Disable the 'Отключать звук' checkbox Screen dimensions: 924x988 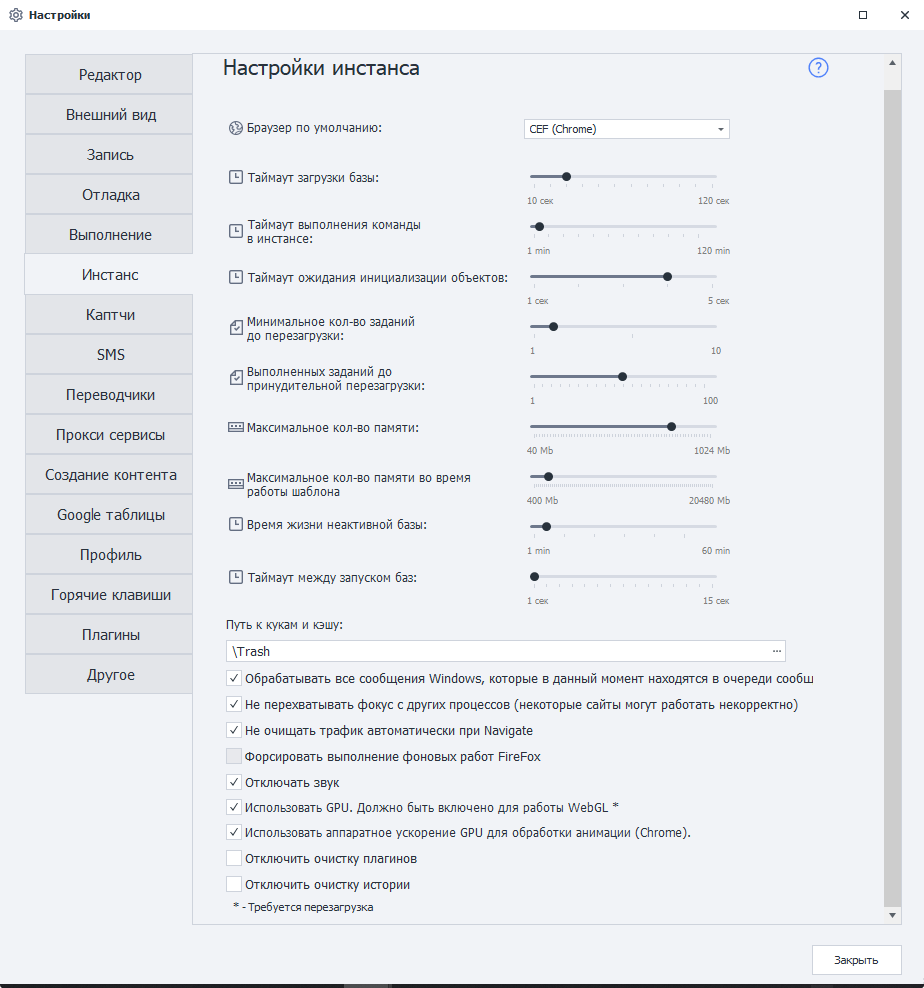pos(234,782)
